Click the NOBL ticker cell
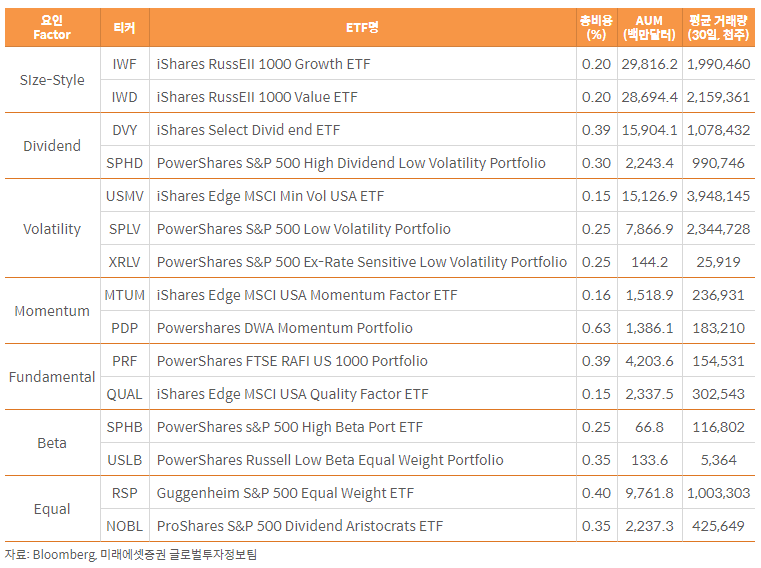 [124, 526]
